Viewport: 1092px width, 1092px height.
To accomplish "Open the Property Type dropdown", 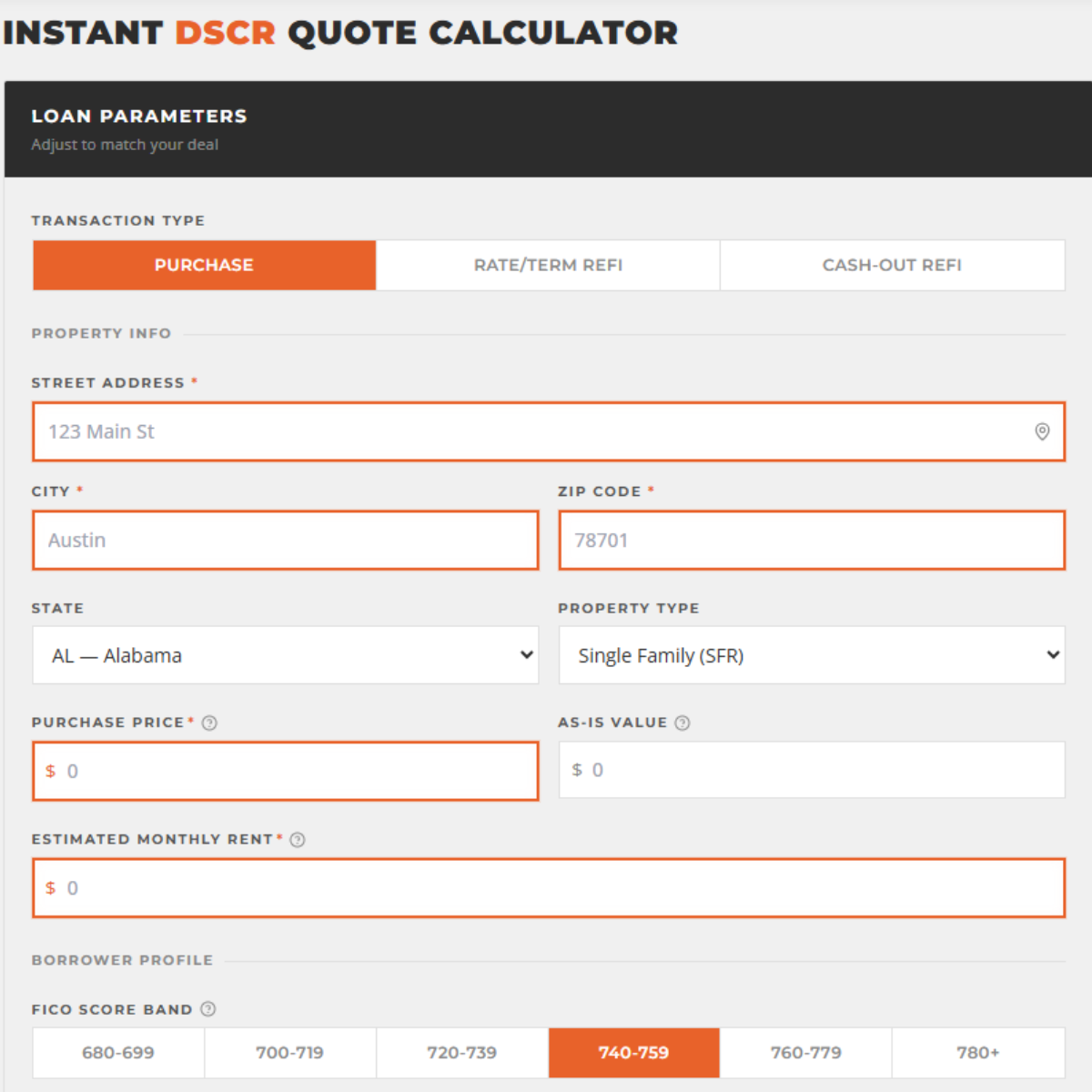I will [x=812, y=655].
